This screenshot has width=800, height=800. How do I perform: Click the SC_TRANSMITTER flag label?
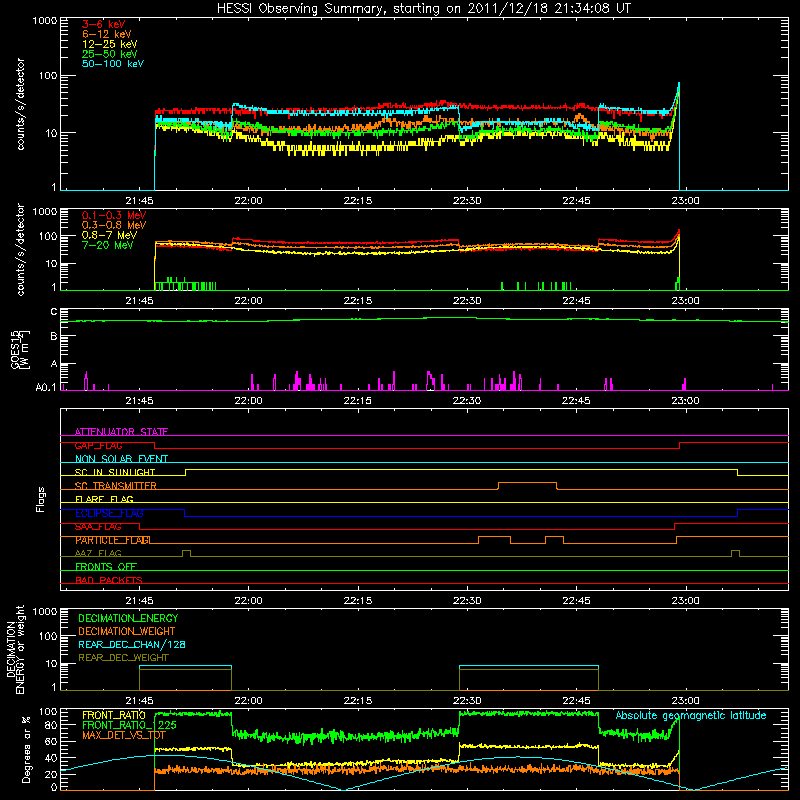116,486
